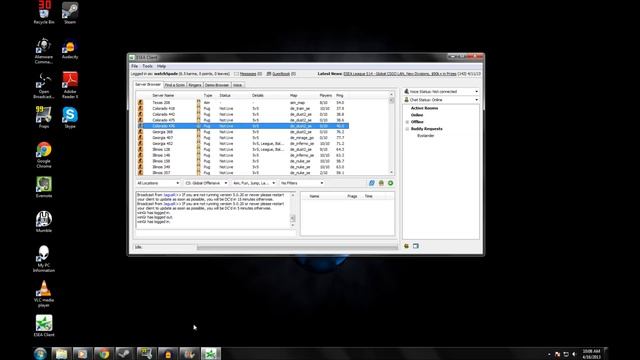Open the Latest News ESEA League link

click(400, 74)
